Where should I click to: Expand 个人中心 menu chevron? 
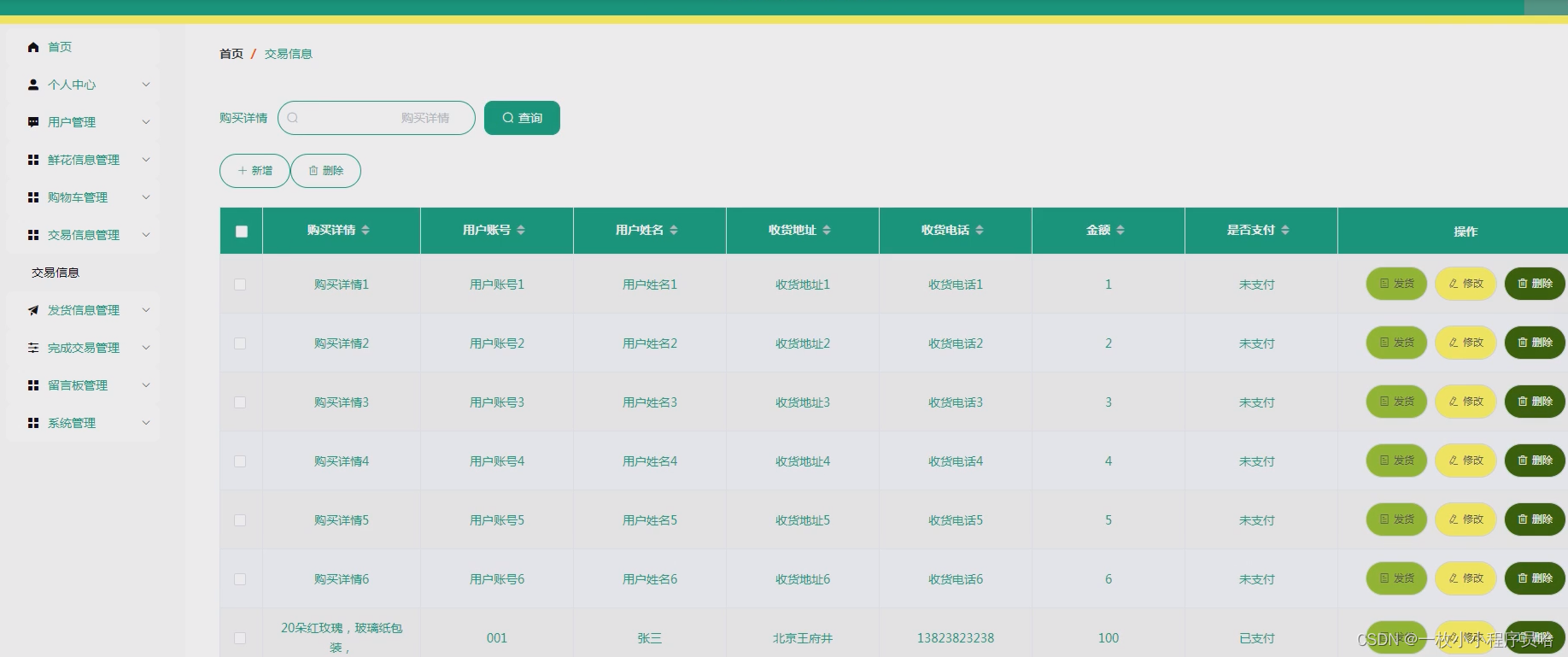[146, 85]
